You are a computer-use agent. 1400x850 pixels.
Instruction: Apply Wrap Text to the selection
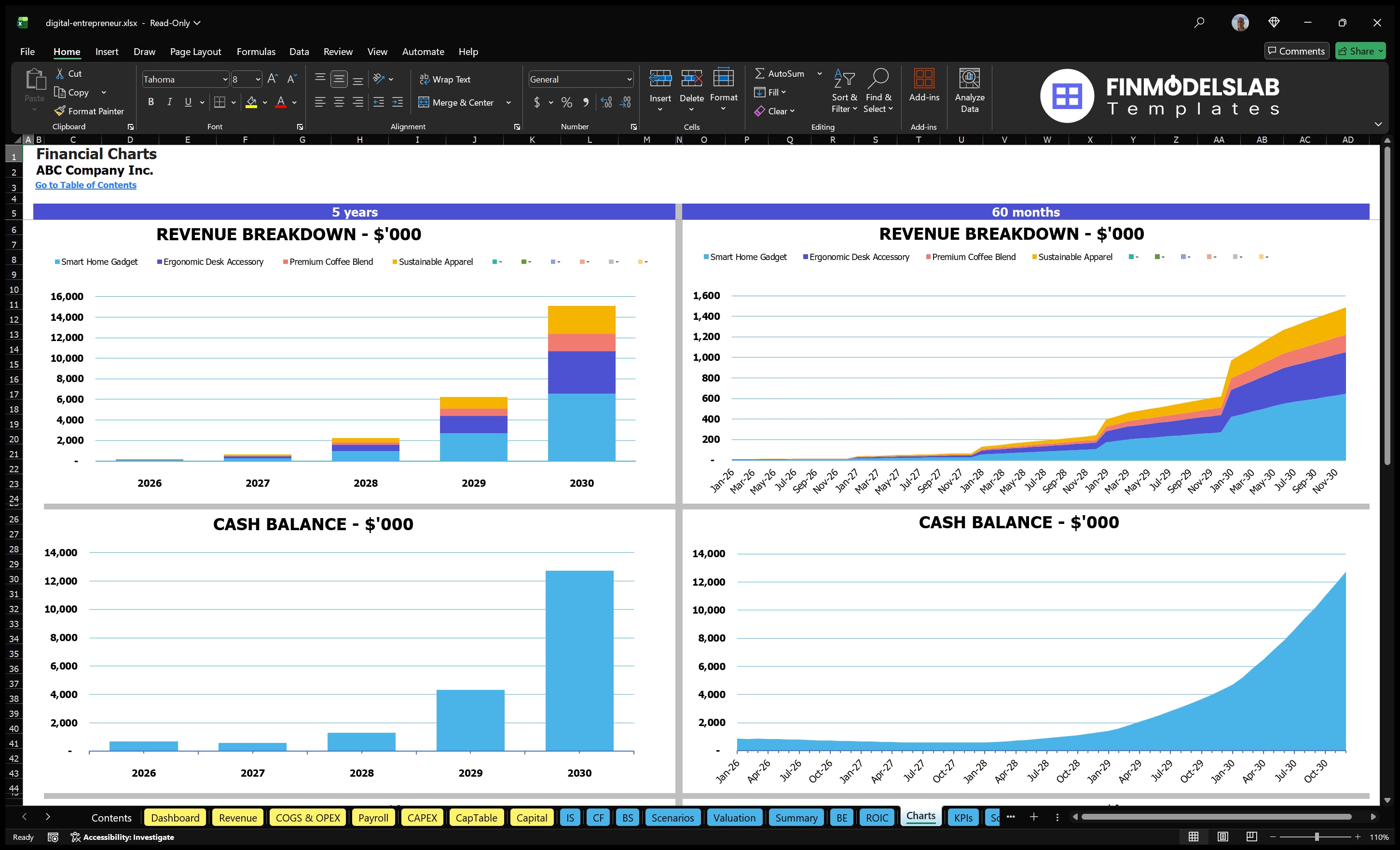tap(445, 79)
